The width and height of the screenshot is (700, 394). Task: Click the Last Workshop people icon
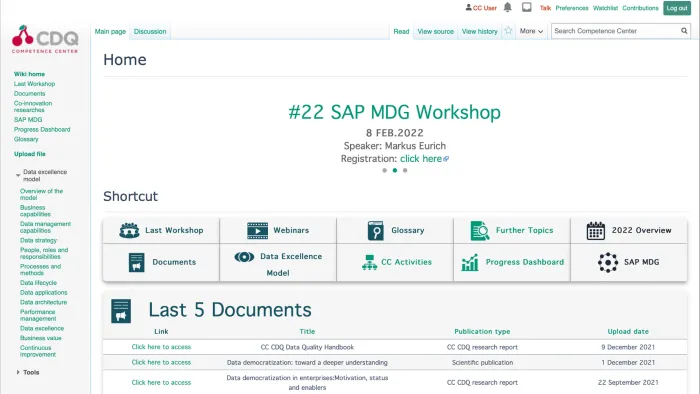(x=129, y=230)
